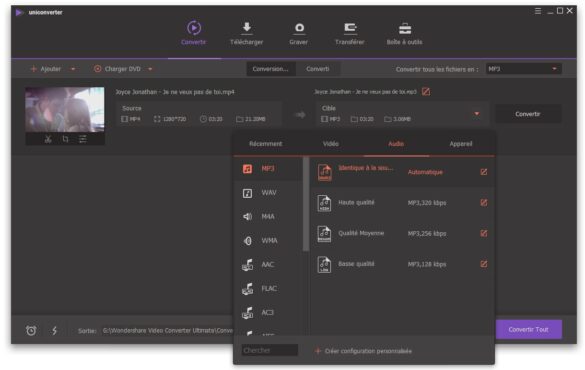Expand the Ajouter dropdown arrow
This screenshot has height=370, width=585.
pyautogui.click(x=73, y=69)
